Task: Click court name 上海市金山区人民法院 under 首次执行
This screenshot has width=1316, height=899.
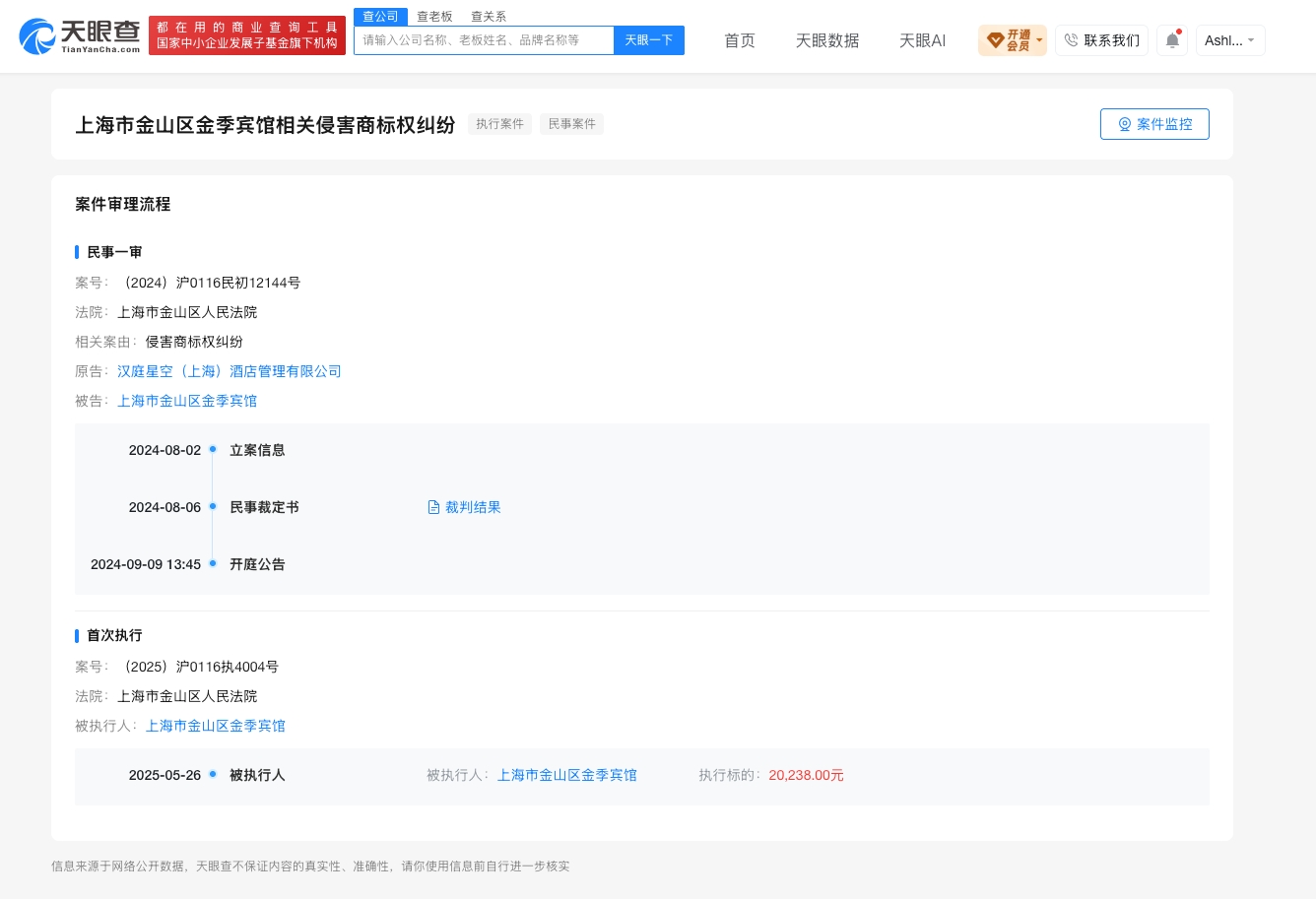Action: [187, 696]
